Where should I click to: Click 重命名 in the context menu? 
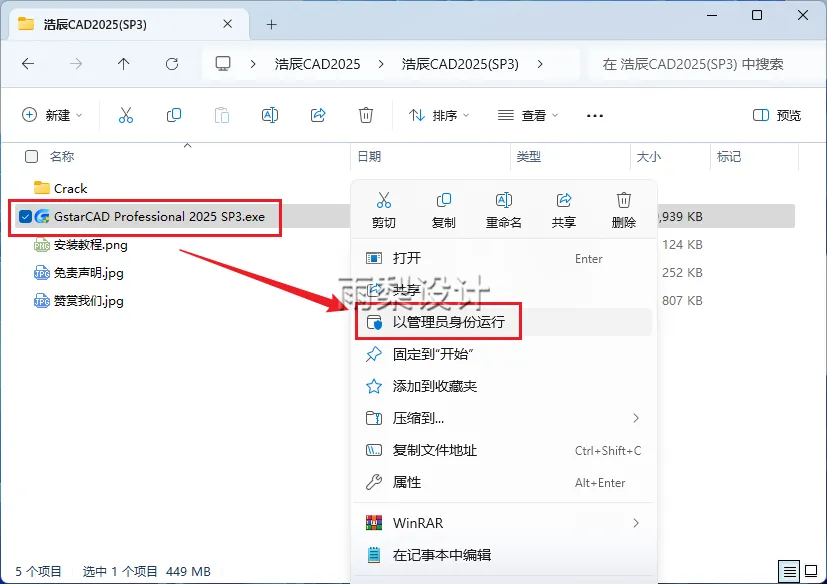[504, 210]
